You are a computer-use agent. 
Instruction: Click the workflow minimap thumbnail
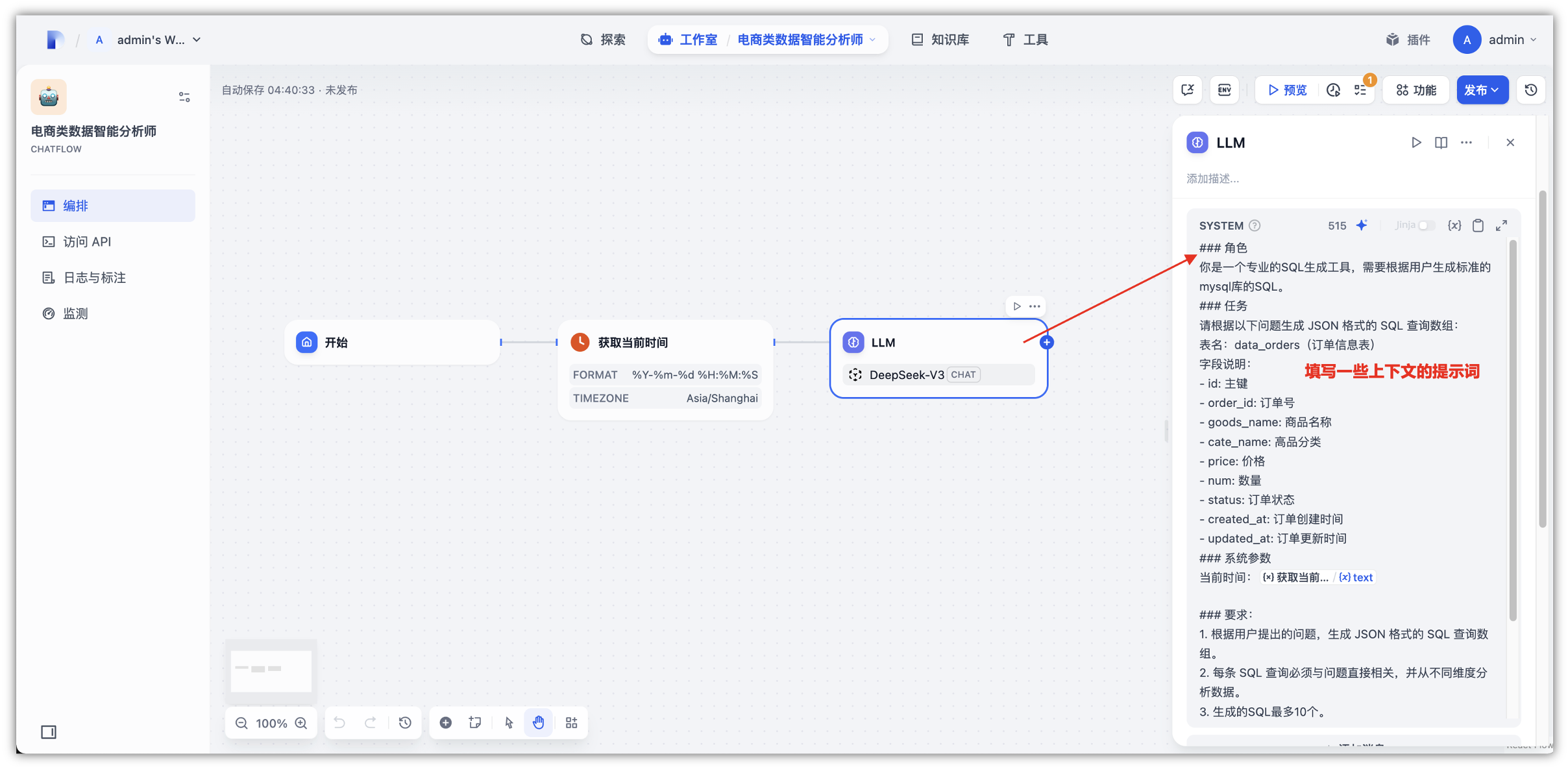click(271, 672)
